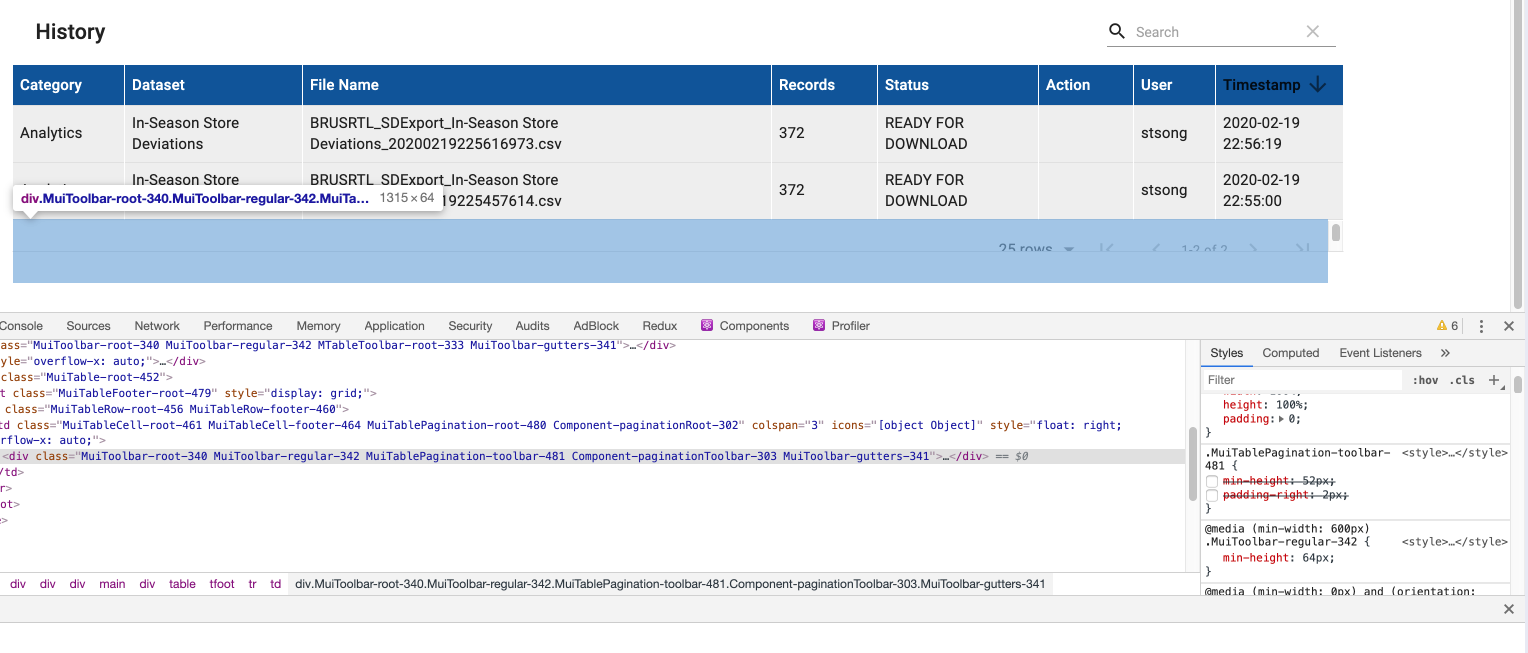
Task: Select the 'table' breadcrumb element
Action: tap(182, 584)
